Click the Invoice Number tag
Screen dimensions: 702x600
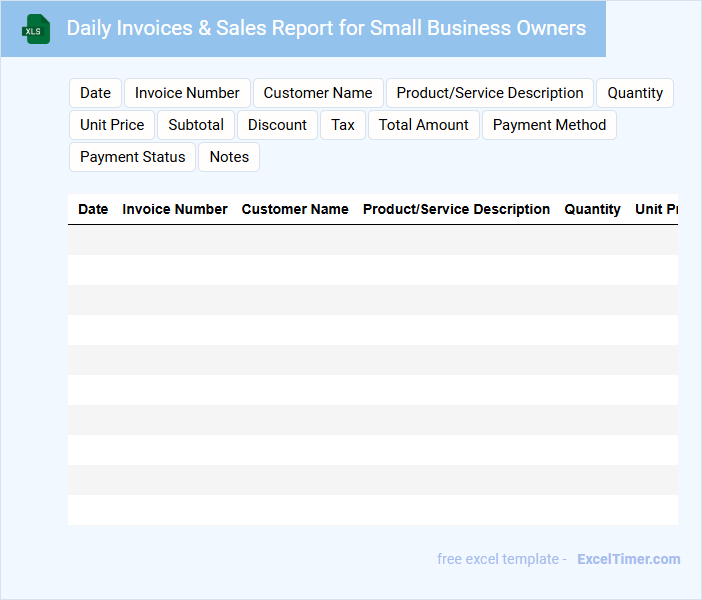187,93
